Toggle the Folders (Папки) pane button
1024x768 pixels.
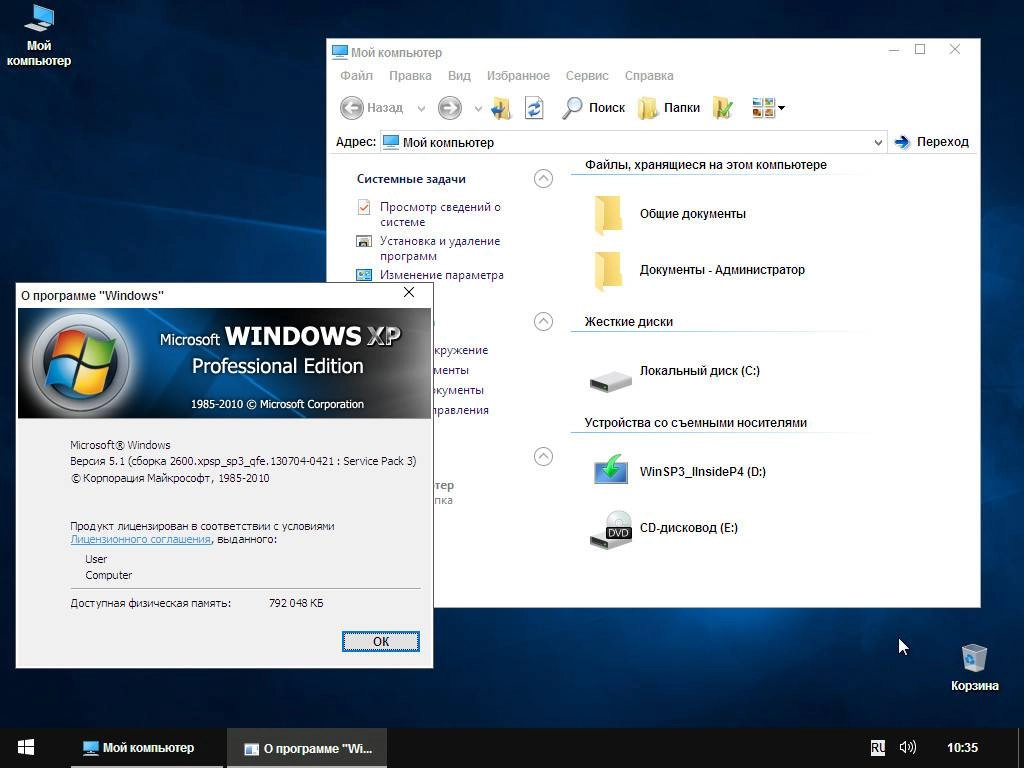point(669,108)
